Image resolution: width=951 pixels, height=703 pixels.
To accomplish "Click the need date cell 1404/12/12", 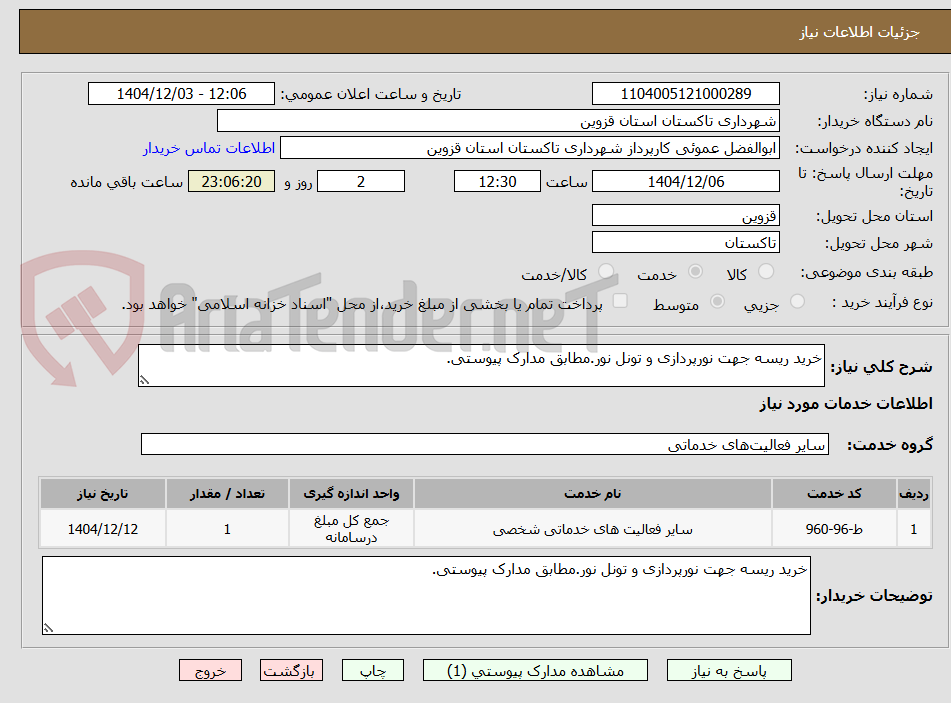I will tap(102, 529).
